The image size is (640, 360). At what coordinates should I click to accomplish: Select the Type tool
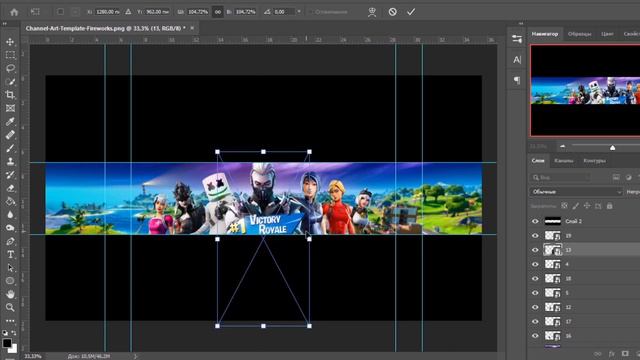coord(10,255)
